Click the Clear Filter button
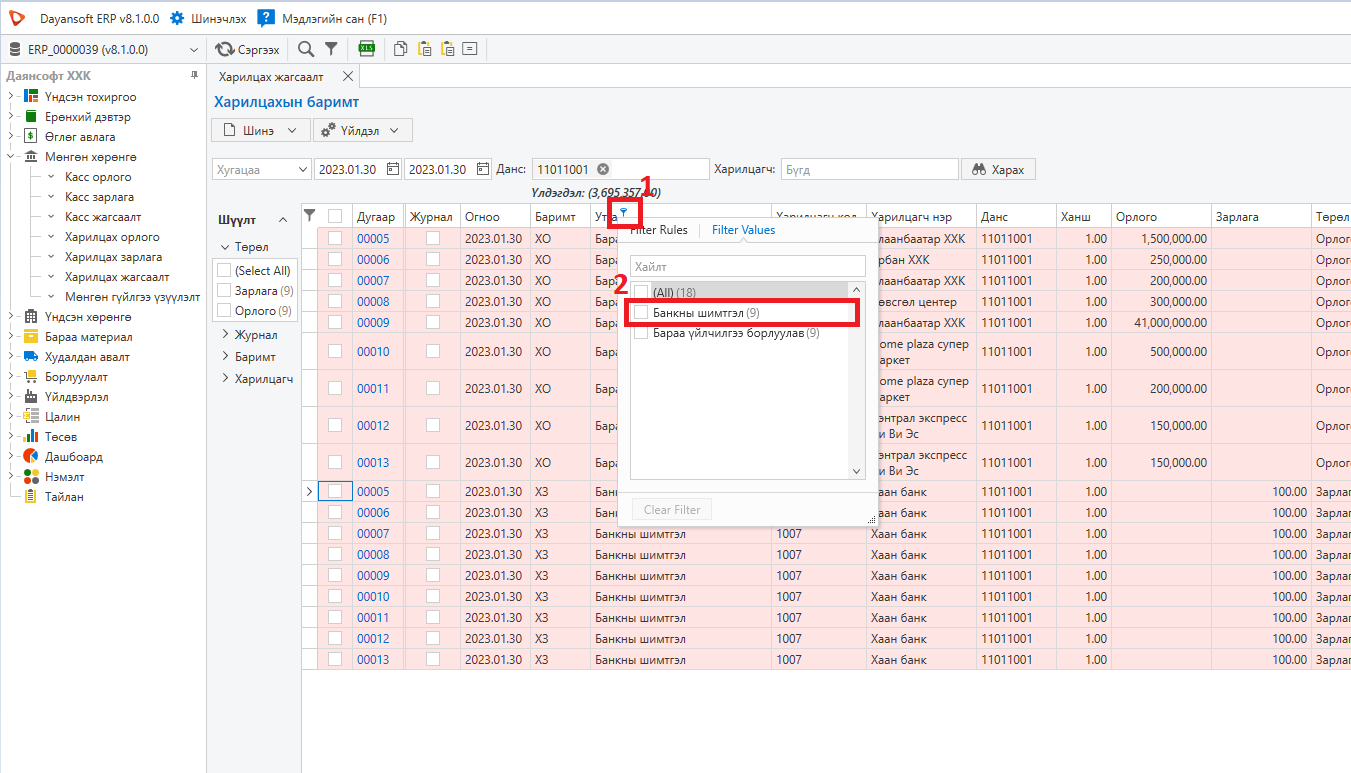This screenshot has width=1351, height=773. (x=672, y=510)
